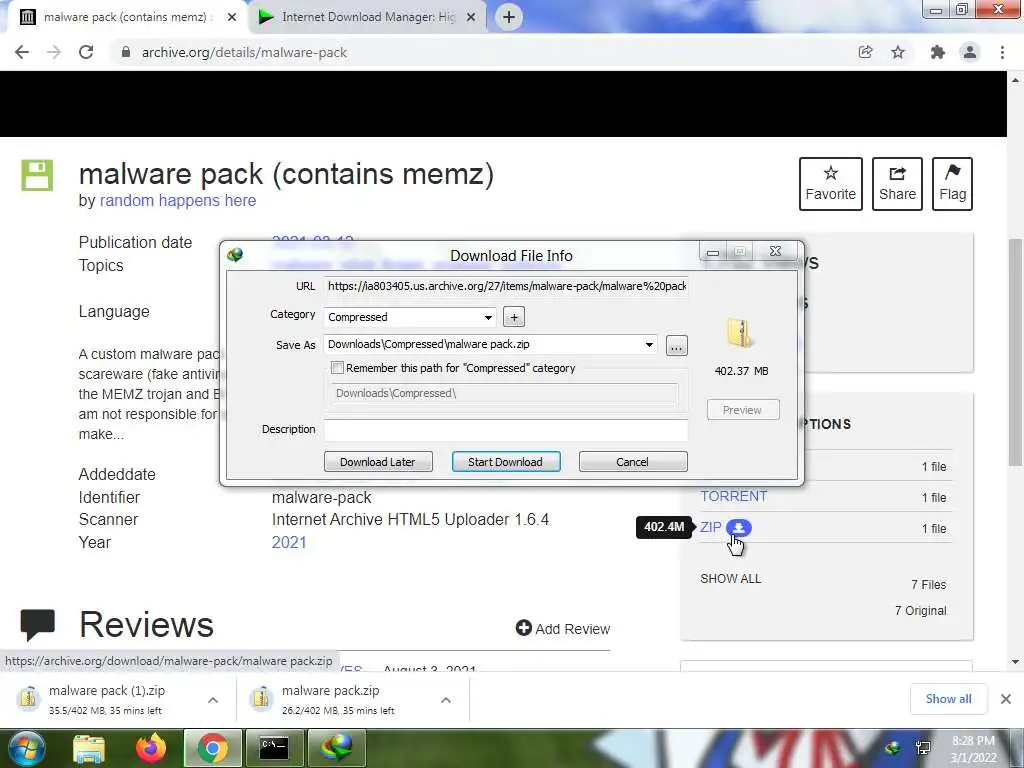The height and width of the screenshot is (768, 1024).
Task: Open the Category dropdown set to Compressed
Action: click(x=409, y=317)
